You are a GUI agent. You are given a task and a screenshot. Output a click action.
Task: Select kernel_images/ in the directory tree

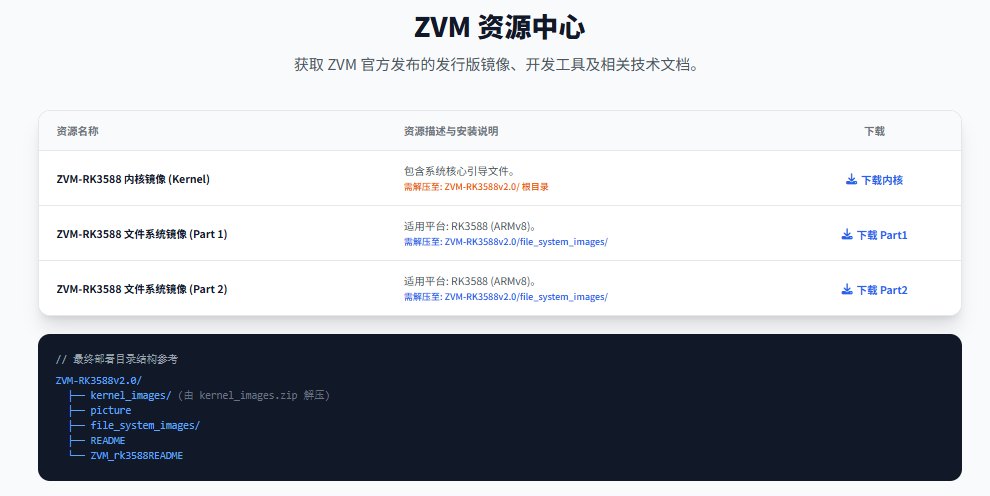(x=130, y=395)
